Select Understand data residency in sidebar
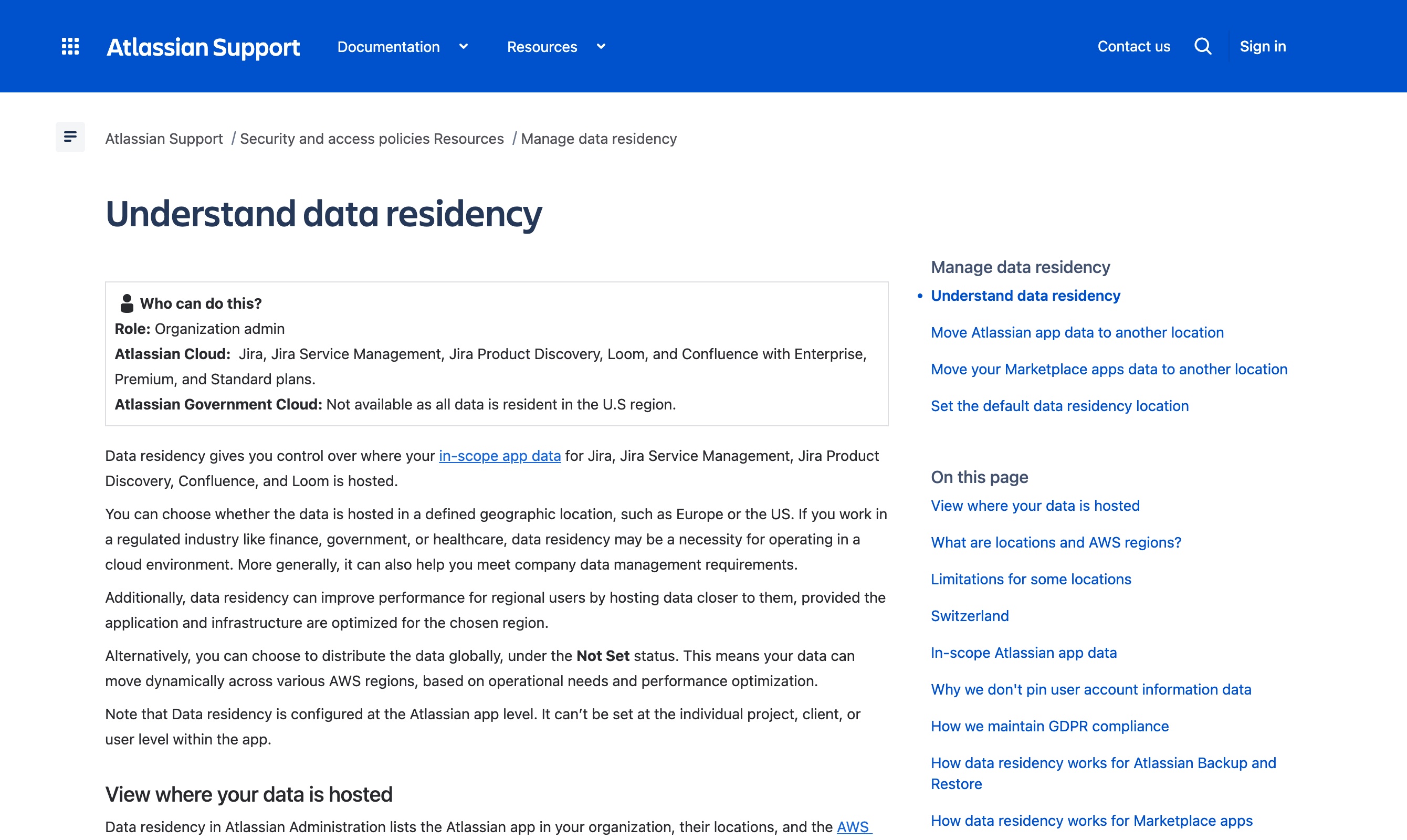 [x=1025, y=296]
